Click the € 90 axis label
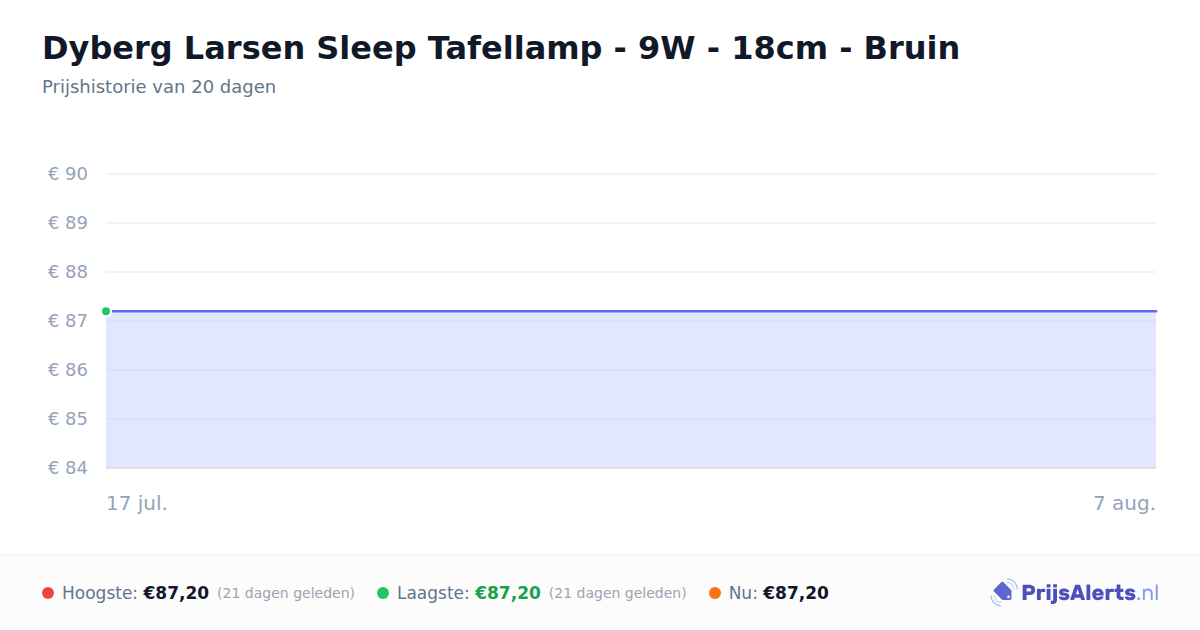The image size is (1200, 630). pyautogui.click(x=68, y=174)
